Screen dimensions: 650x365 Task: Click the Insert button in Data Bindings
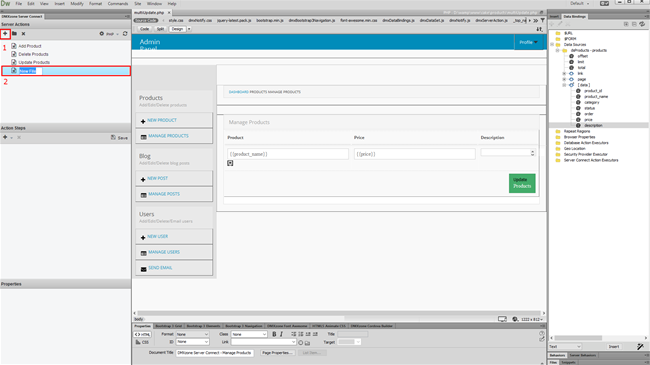(614, 346)
